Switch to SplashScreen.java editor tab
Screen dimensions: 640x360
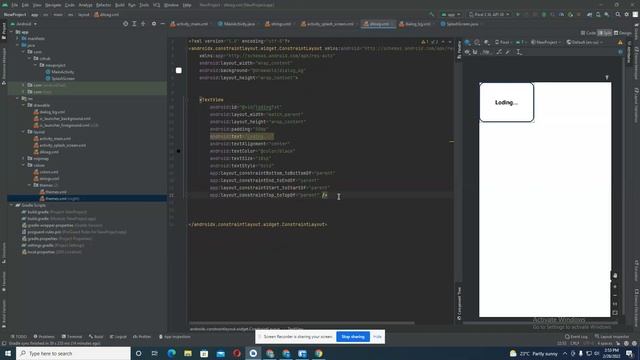(459, 24)
